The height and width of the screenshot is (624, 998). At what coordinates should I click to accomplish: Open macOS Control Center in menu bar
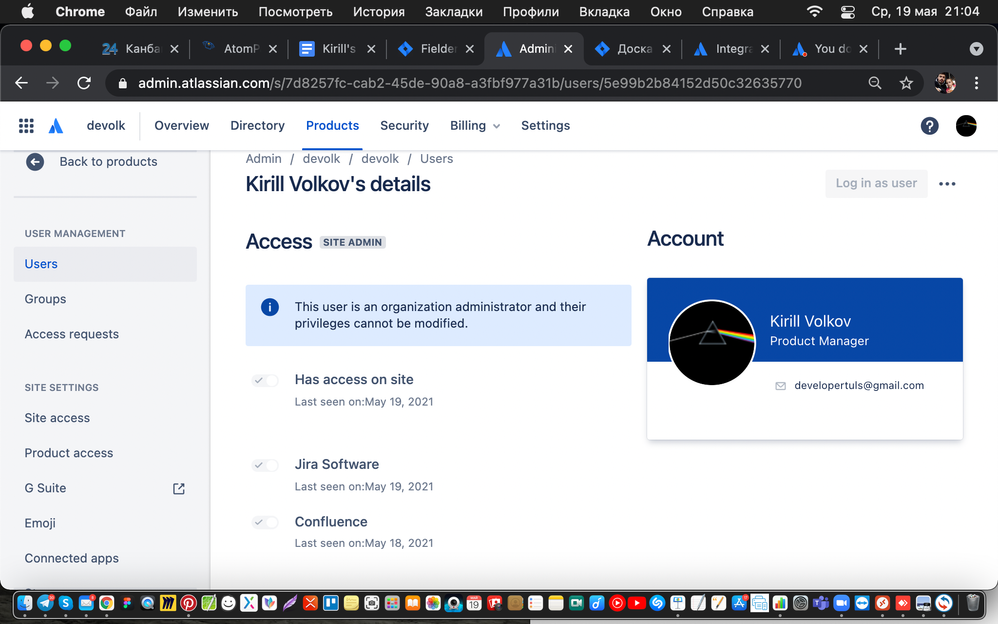point(847,11)
